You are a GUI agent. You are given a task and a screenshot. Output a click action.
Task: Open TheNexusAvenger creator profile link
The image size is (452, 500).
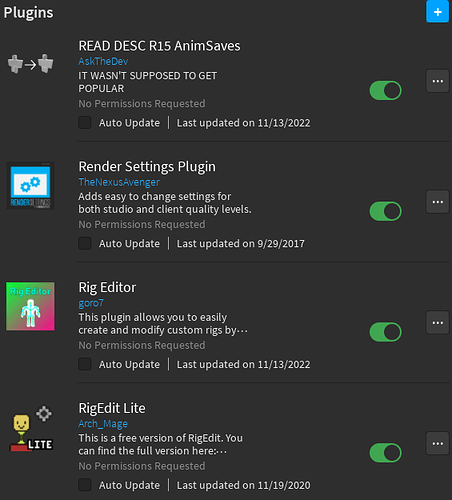(119, 182)
